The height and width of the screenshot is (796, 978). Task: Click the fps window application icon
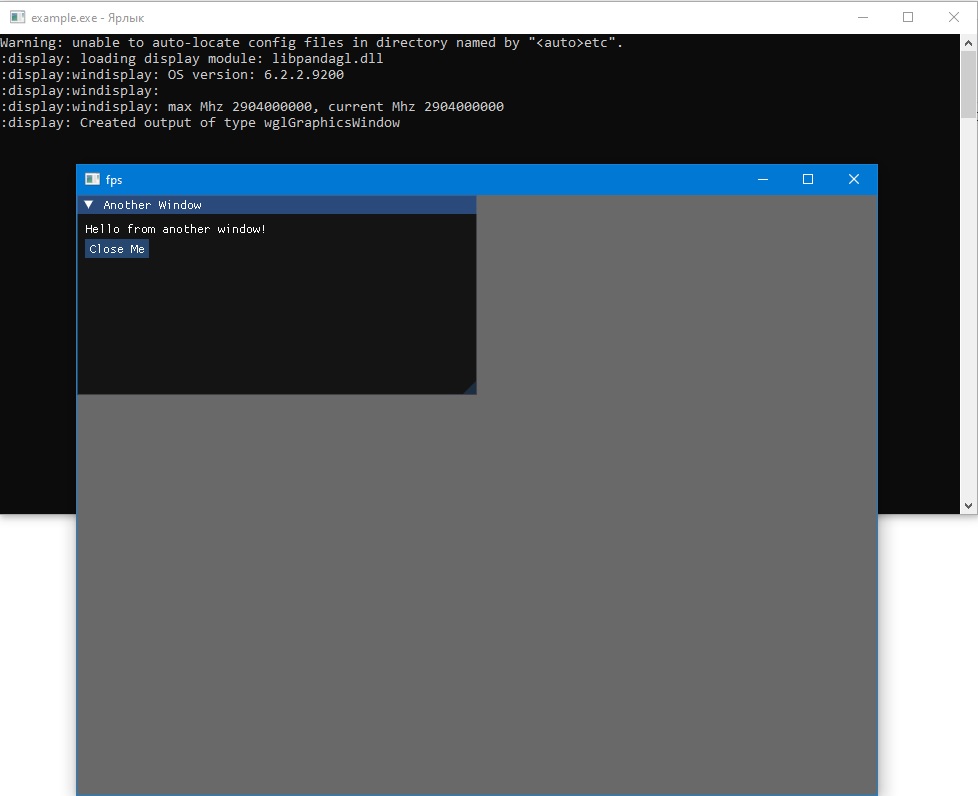[x=92, y=179]
